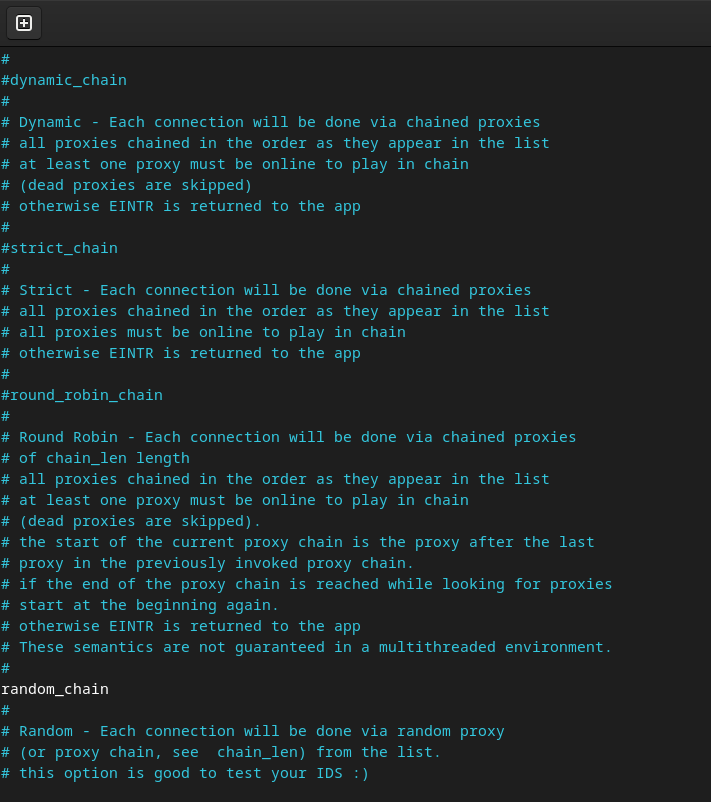
Task: Click the "Dynamic - Each connection" comment line
Action: (x=271, y=122)
